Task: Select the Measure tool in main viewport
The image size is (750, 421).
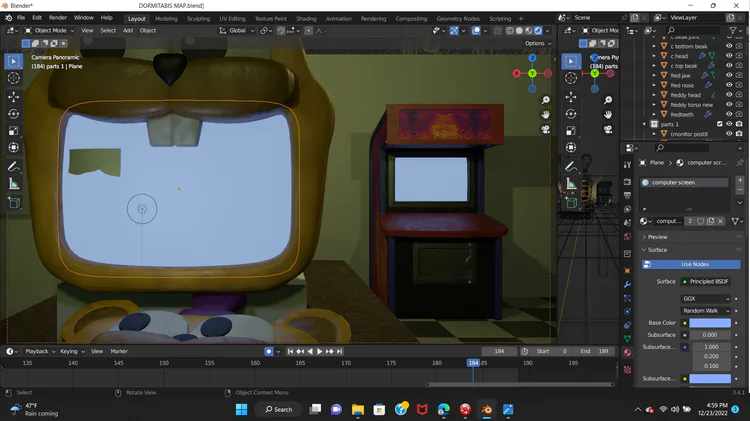Action: point(13,184)
